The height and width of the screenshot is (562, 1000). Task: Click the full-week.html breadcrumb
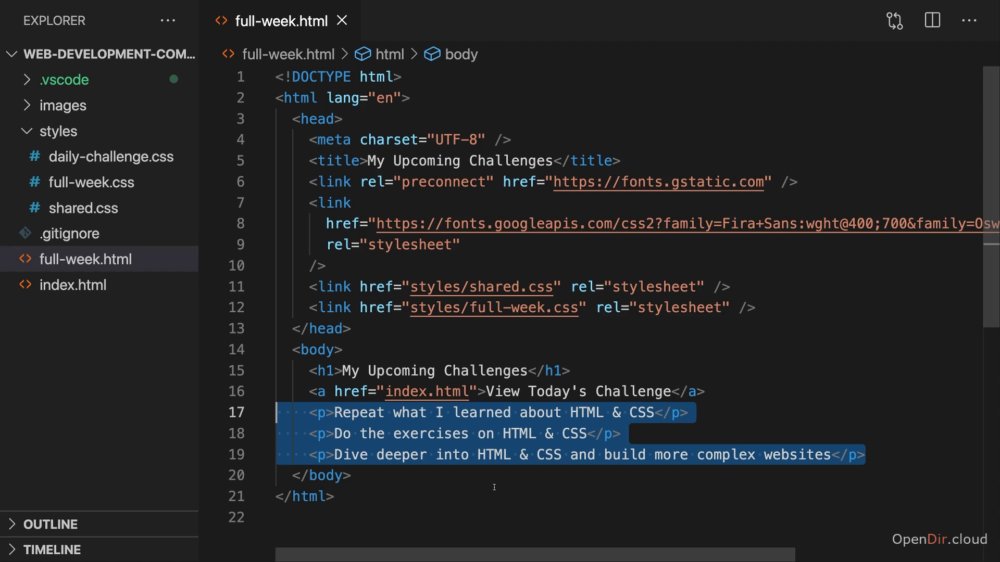pos(288,54)
